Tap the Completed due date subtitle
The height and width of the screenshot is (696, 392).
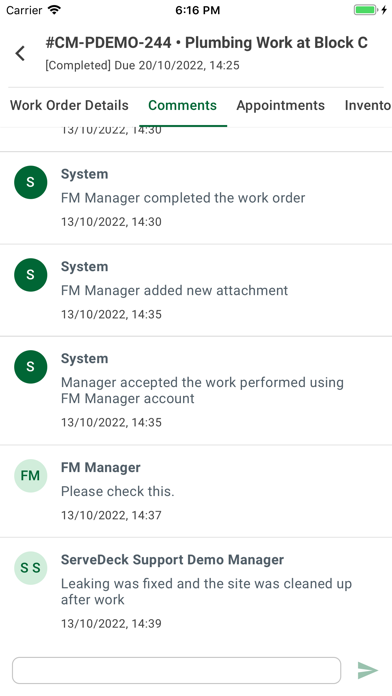tap(143, 66)
